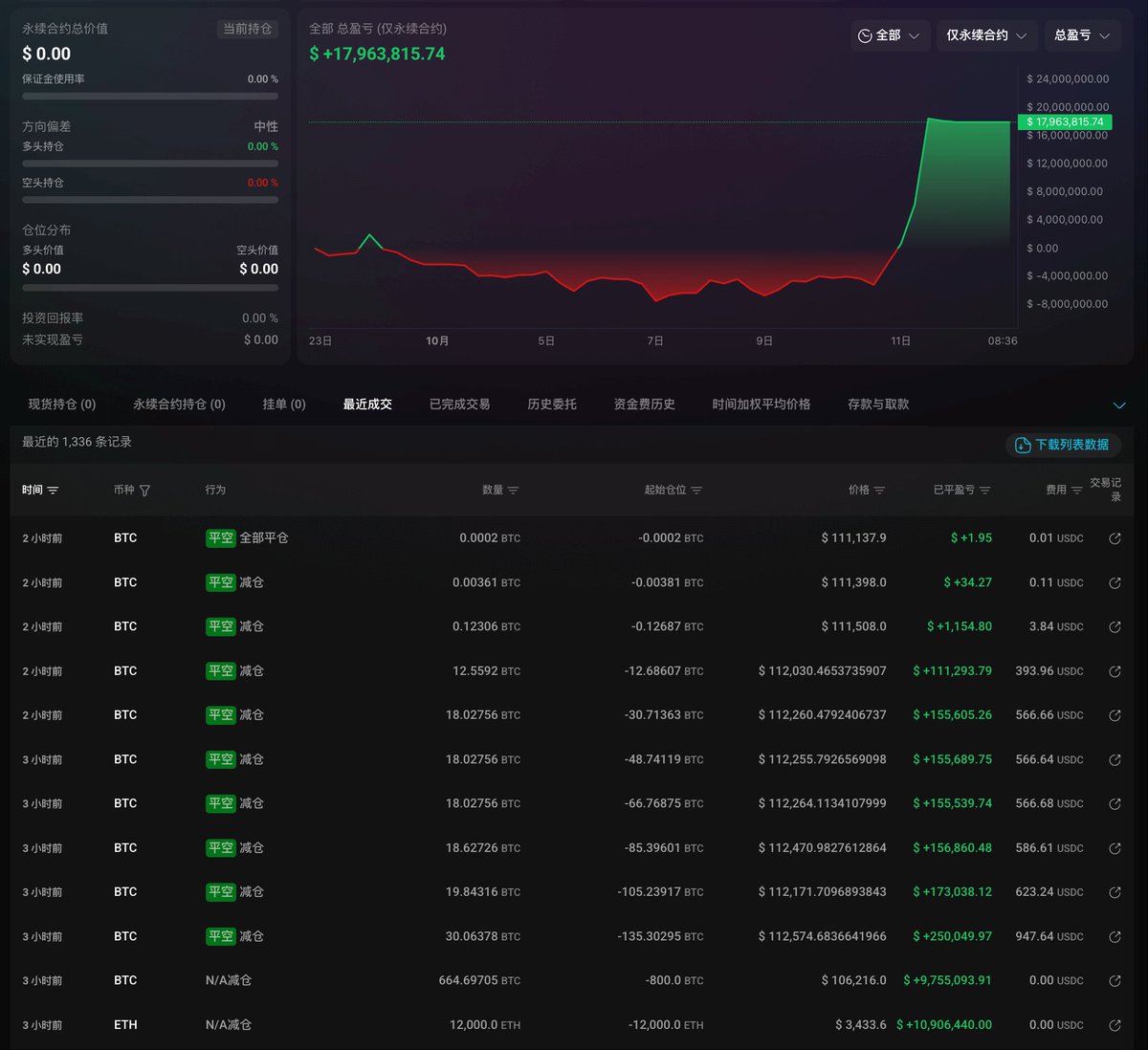1148x1050 pixels.
Task: Click the 多头持仓 progress bar
Action: pos(150,164)
